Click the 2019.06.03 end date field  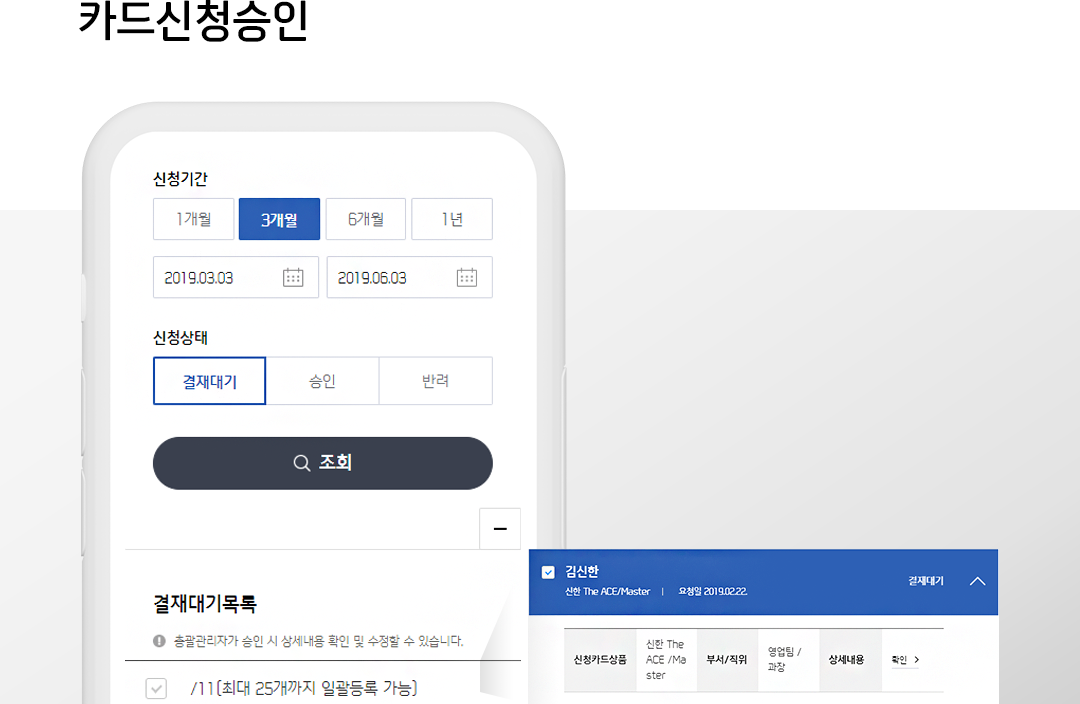click(x=409, y=278)
